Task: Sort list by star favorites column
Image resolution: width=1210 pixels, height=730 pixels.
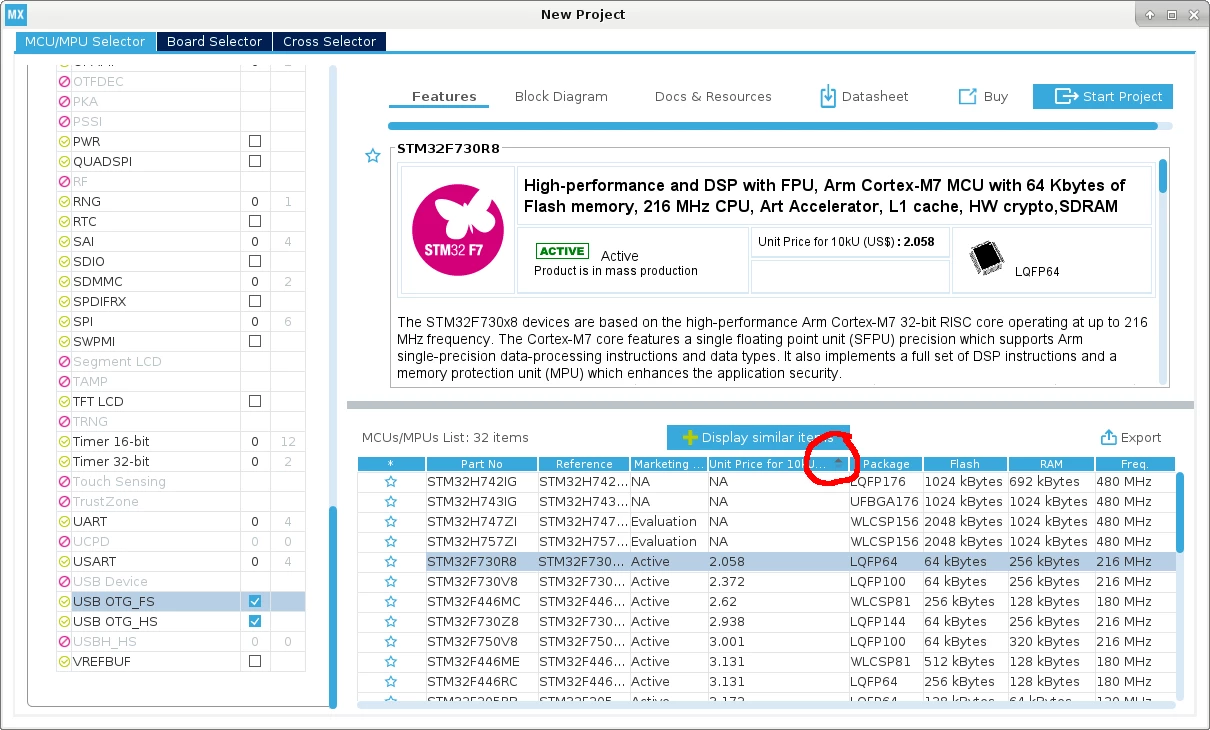Action: [391, 464]
